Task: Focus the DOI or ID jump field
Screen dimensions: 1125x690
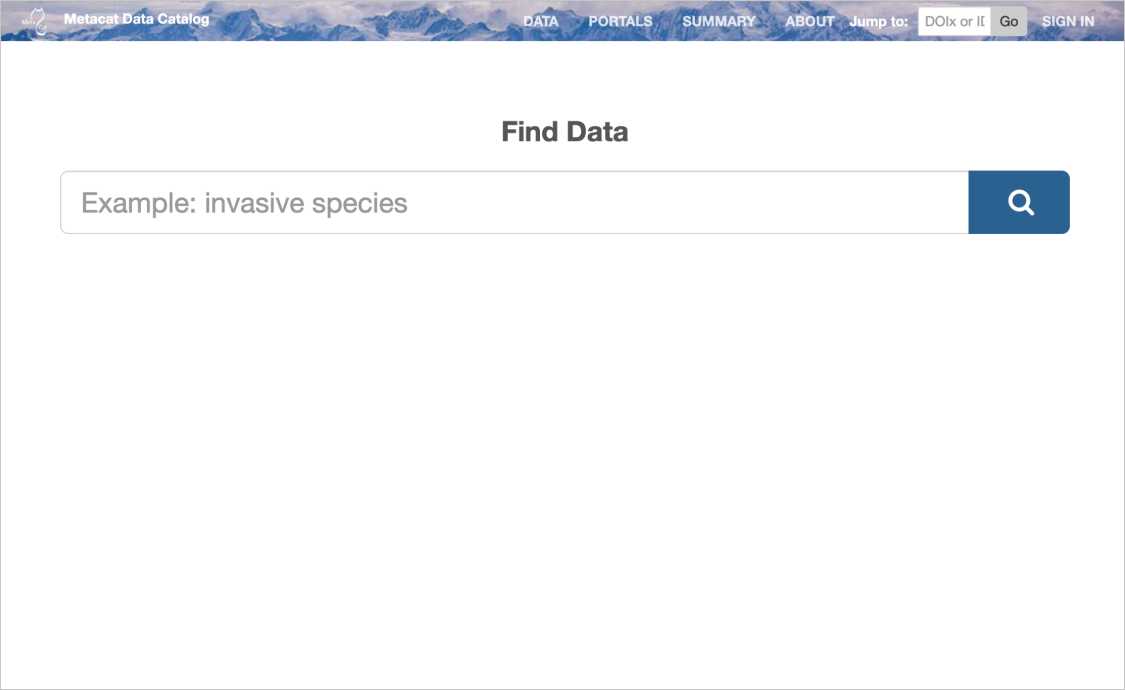Action: (954, 21)
